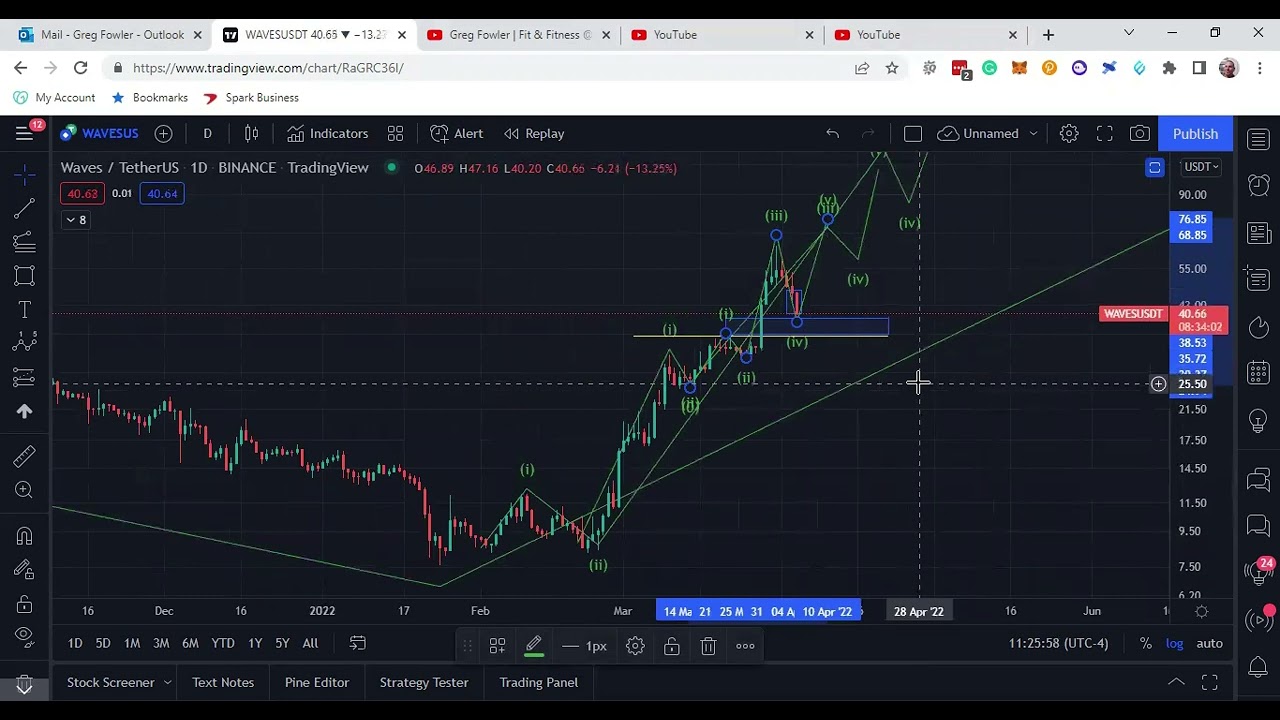
Task: Open the ideas lightbulb panel
Action: [1259, 421]
